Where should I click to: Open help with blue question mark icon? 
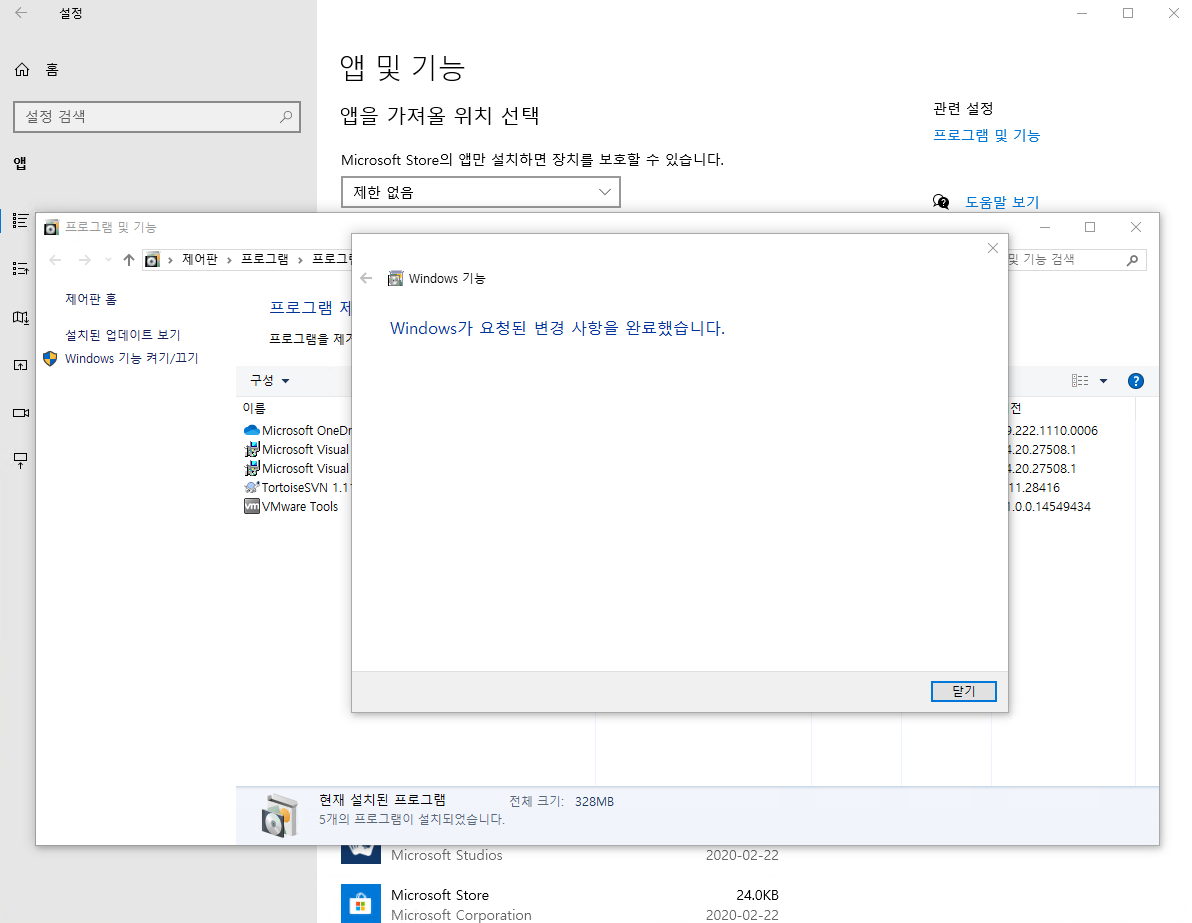click(x=1136, y=381)
